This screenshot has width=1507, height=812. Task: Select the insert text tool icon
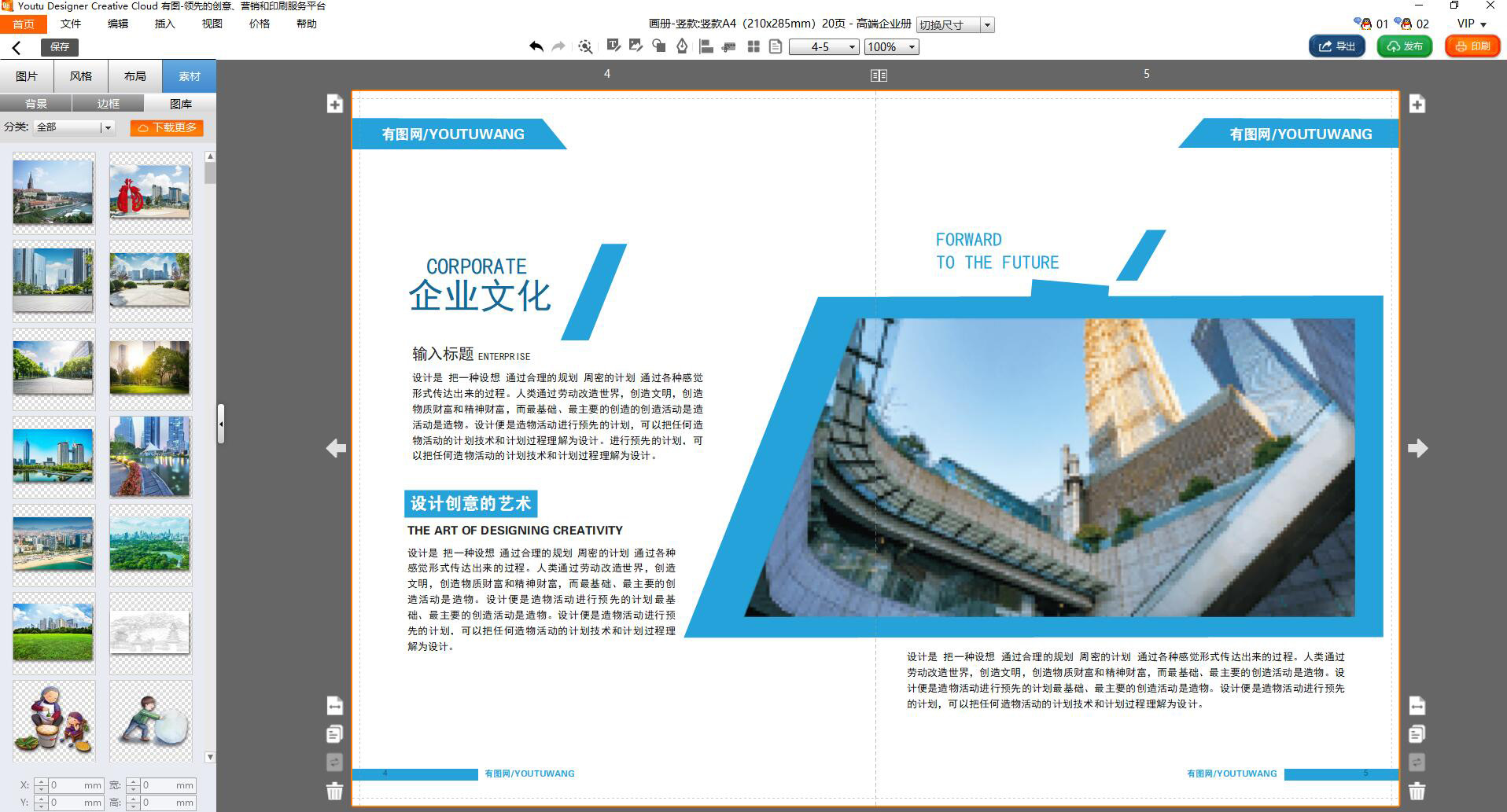pos(613,46)
